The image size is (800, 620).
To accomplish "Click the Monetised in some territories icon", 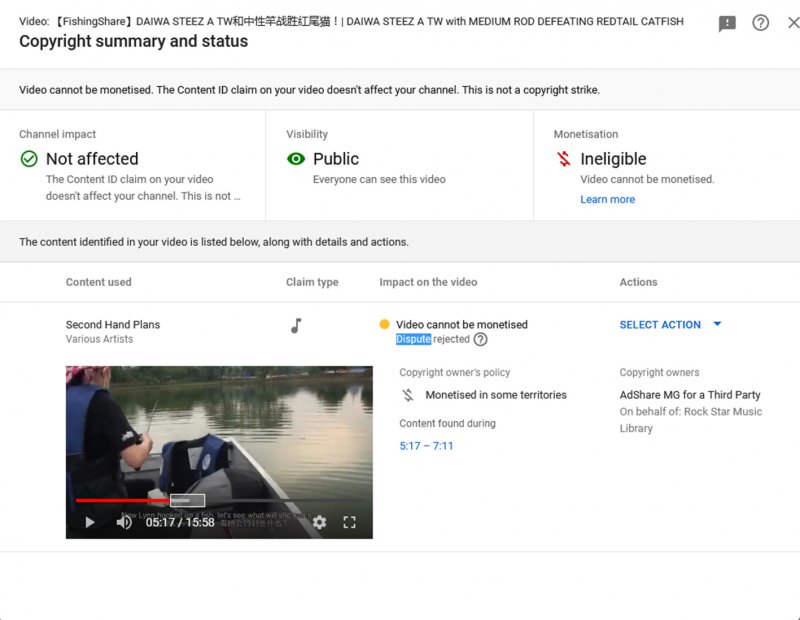I will click(x=408, y=395).
